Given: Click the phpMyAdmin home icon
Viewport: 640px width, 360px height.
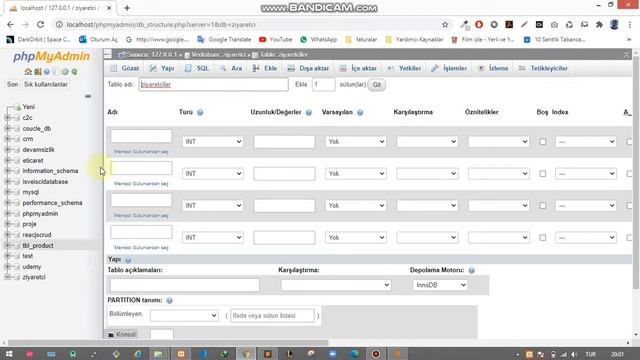Looking at the screenshot, I should pos(28,71).
